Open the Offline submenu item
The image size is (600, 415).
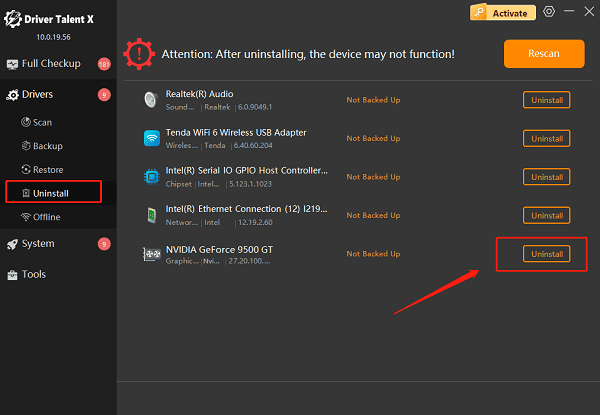pyautogui.click(x=58, y=217)
